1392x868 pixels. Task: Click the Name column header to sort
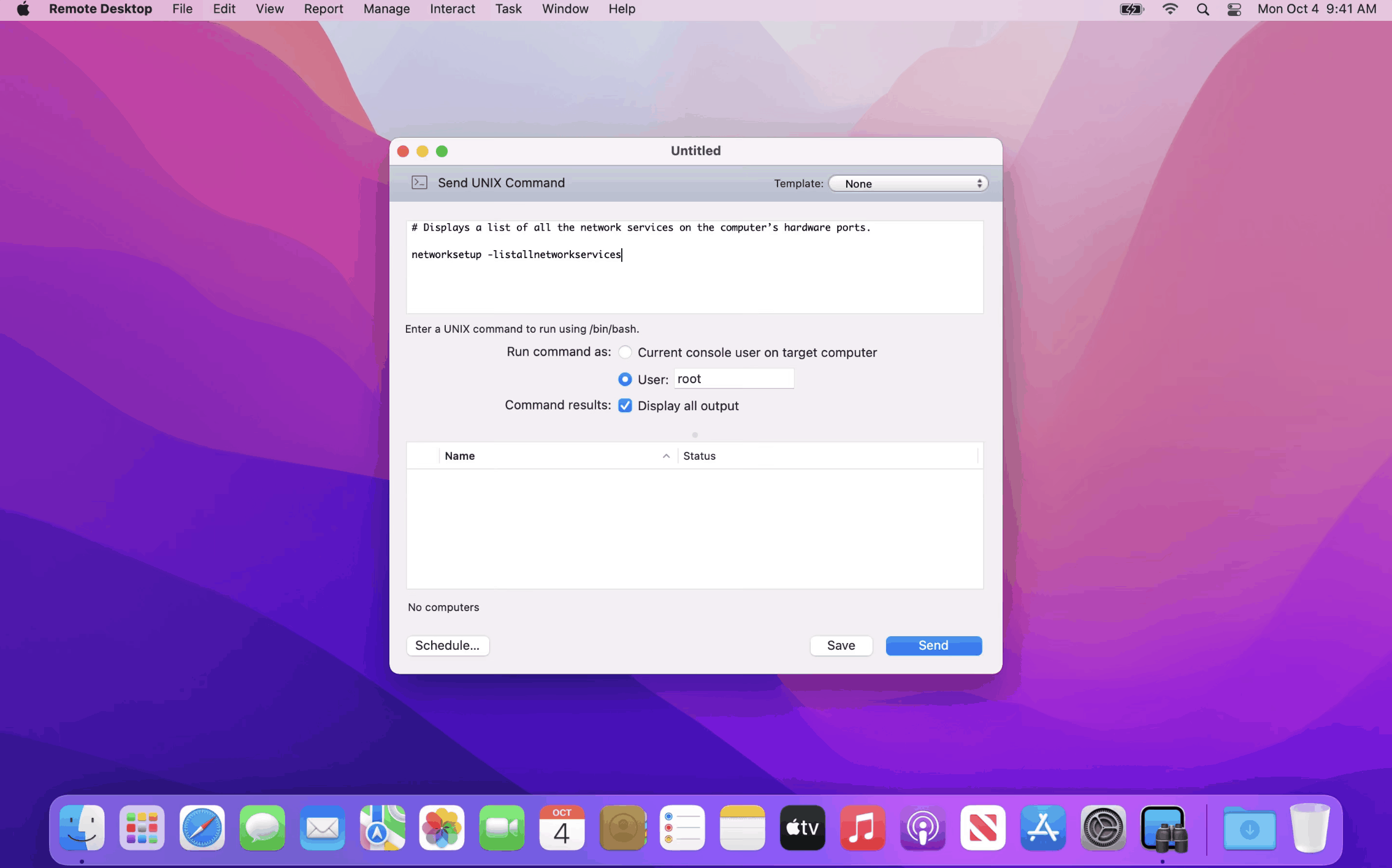coord(459,455)
